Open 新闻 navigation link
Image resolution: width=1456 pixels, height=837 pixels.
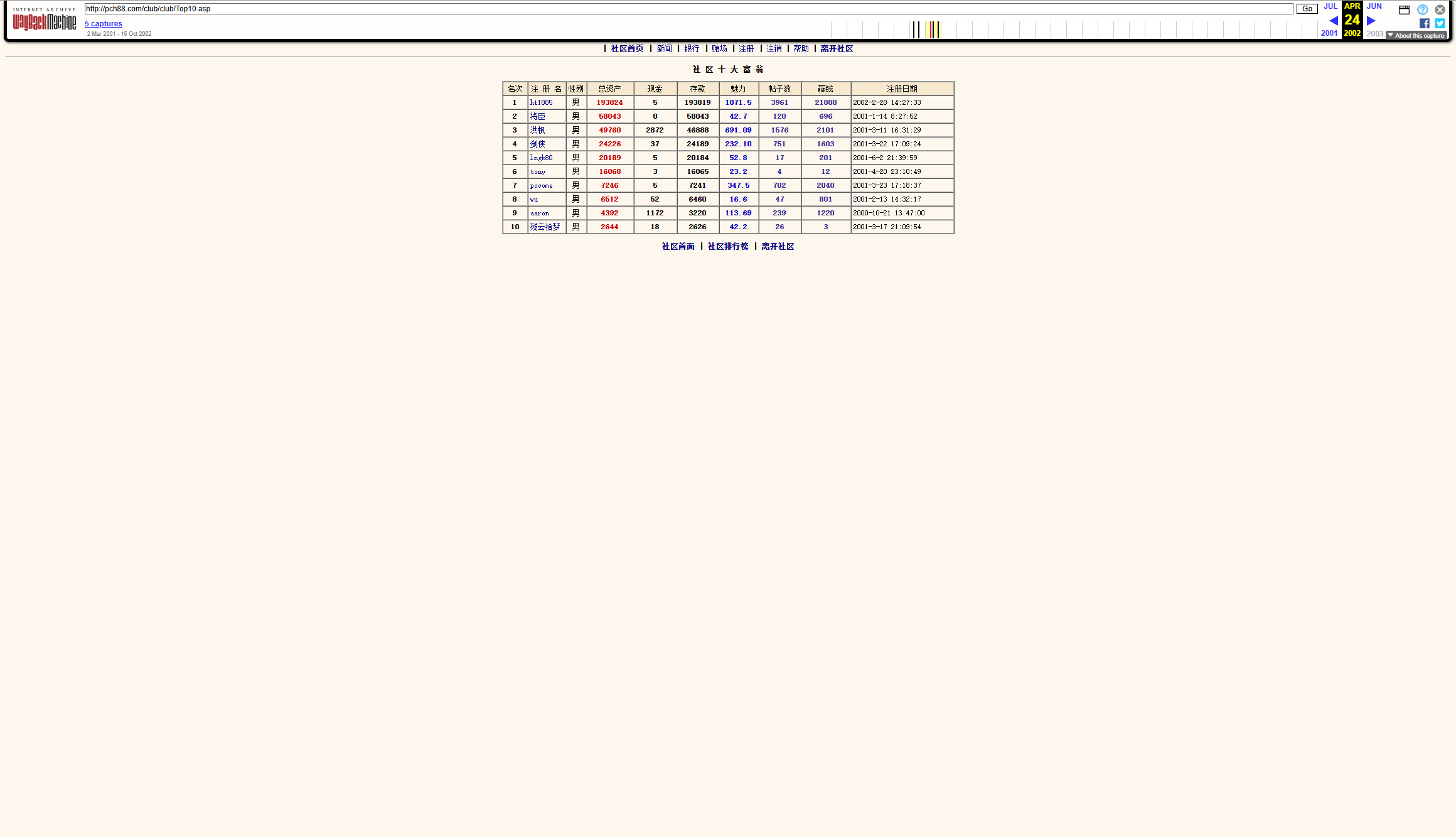point(664,48)
